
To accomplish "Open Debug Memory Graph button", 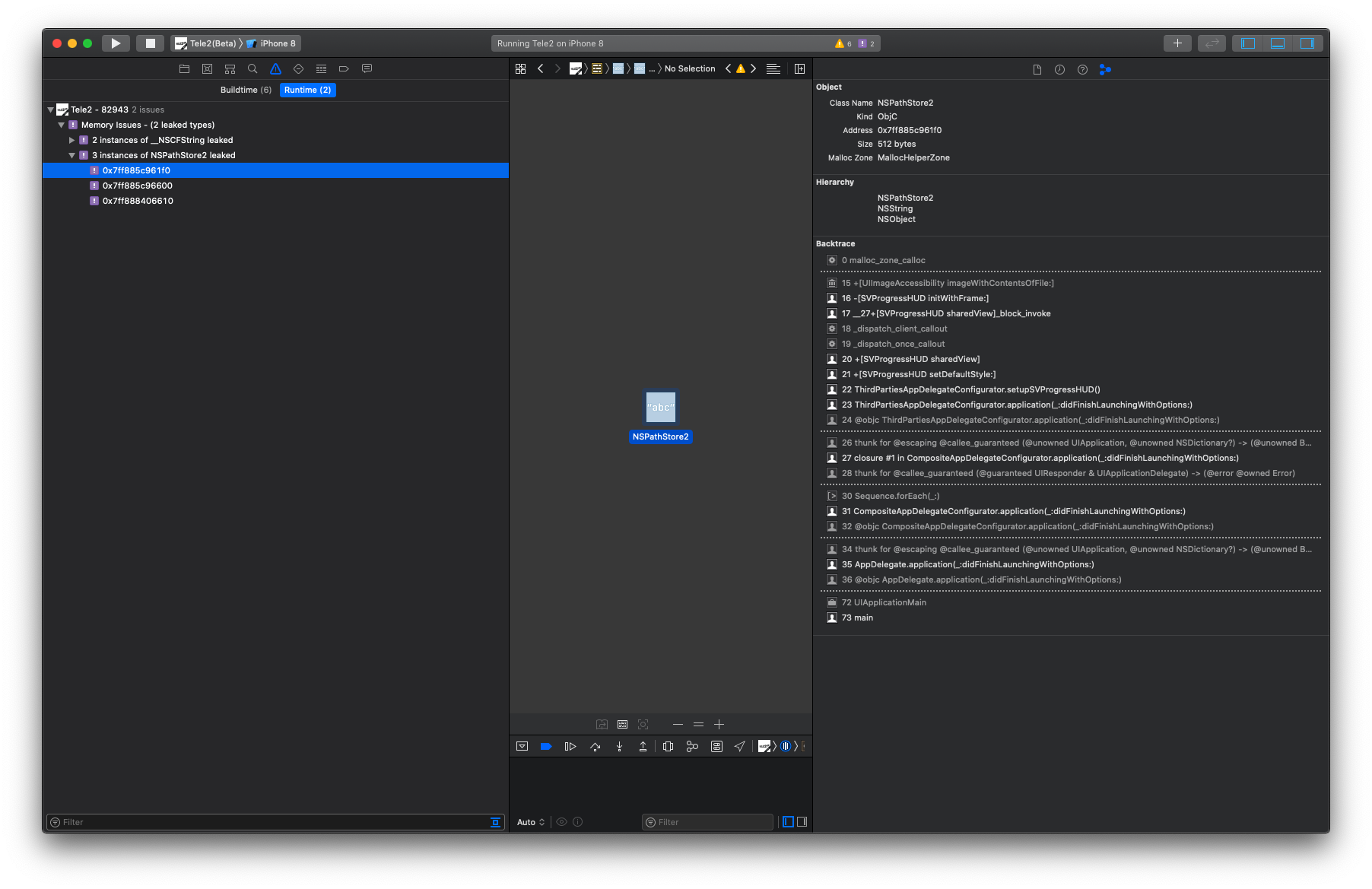I will 692,747.
